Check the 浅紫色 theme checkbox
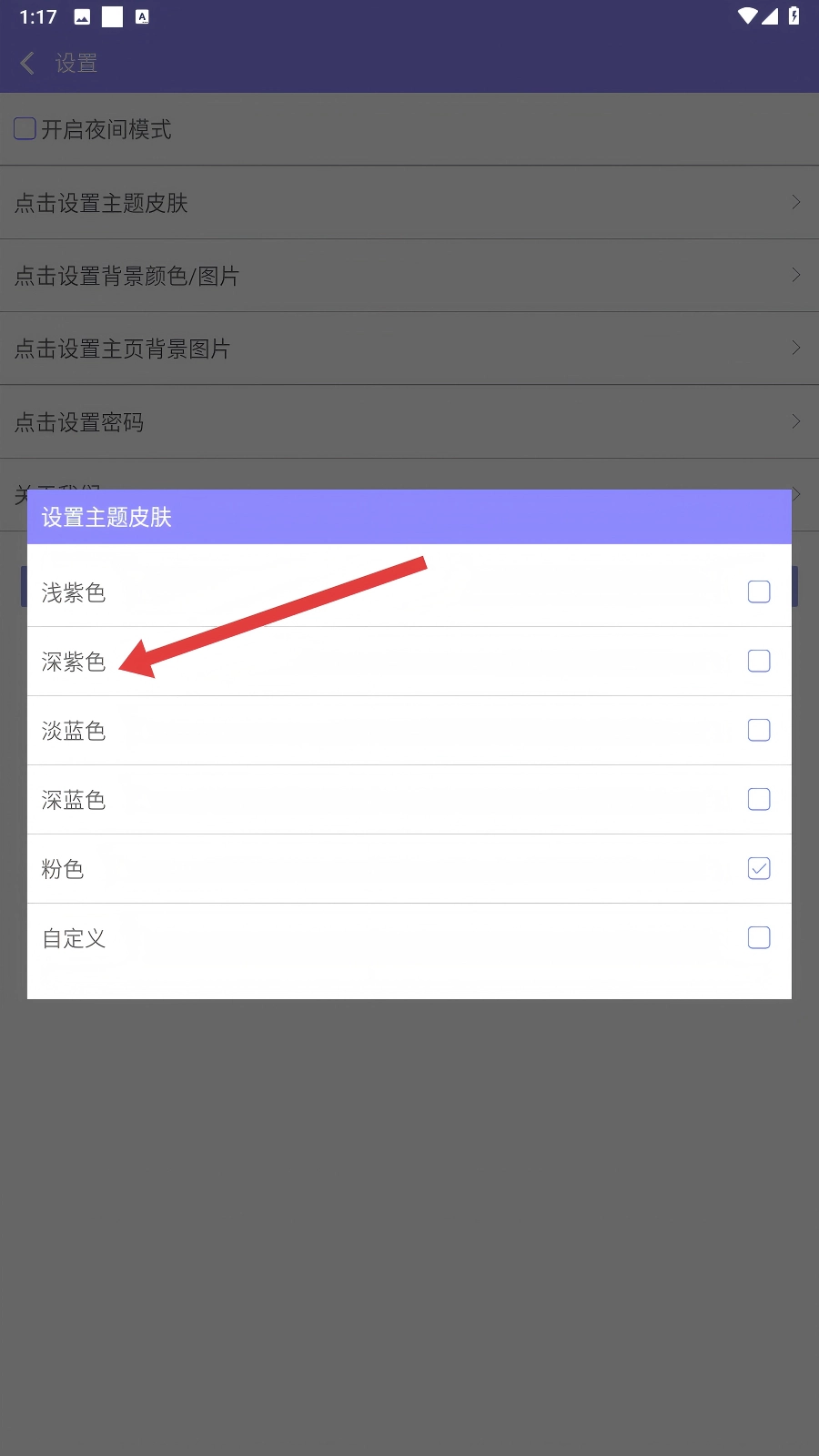The image size is (819, 1456). pyautogui.click(x=759, y=591)
